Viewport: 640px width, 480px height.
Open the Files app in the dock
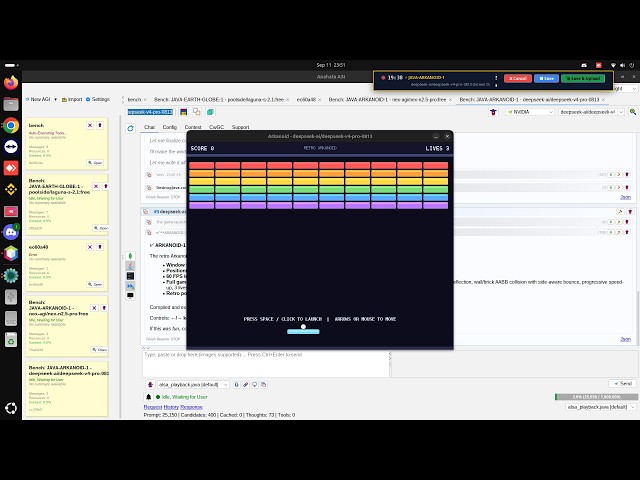(x=11, y=104)
